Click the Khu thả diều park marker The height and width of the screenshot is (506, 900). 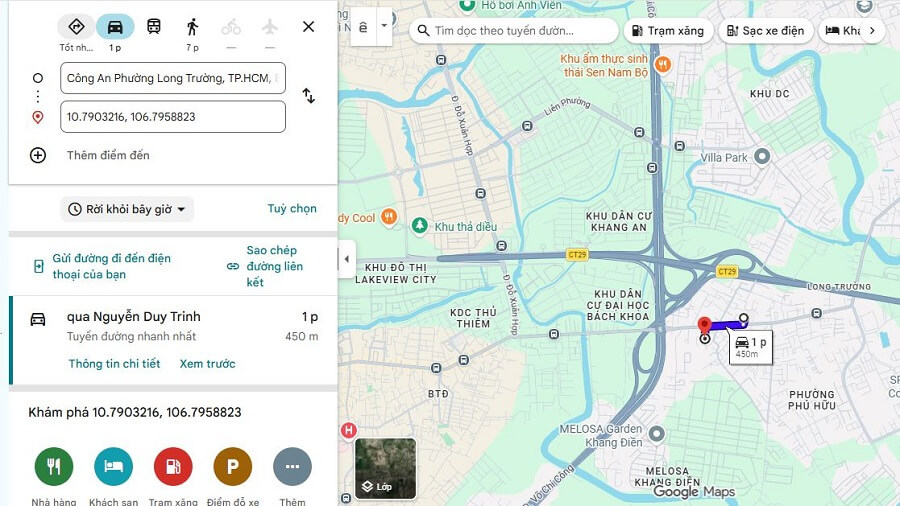click(420, 225)
